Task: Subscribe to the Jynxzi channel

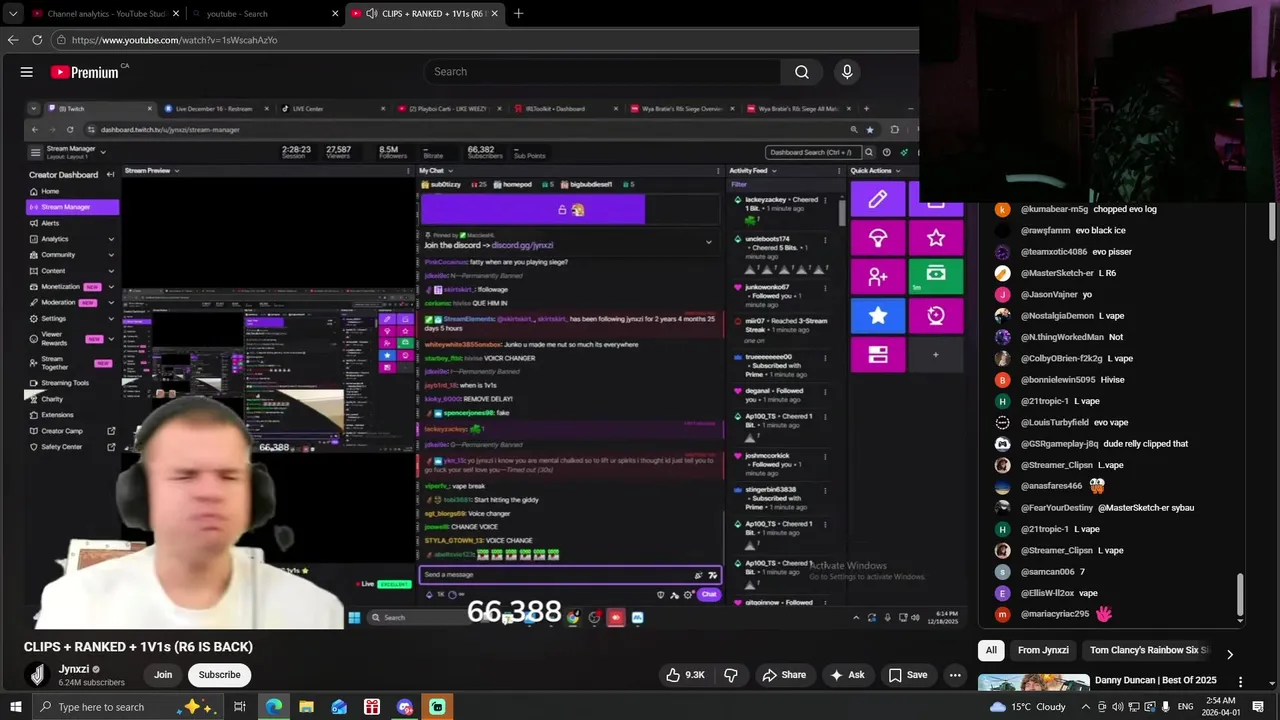Action: [219, 675]
